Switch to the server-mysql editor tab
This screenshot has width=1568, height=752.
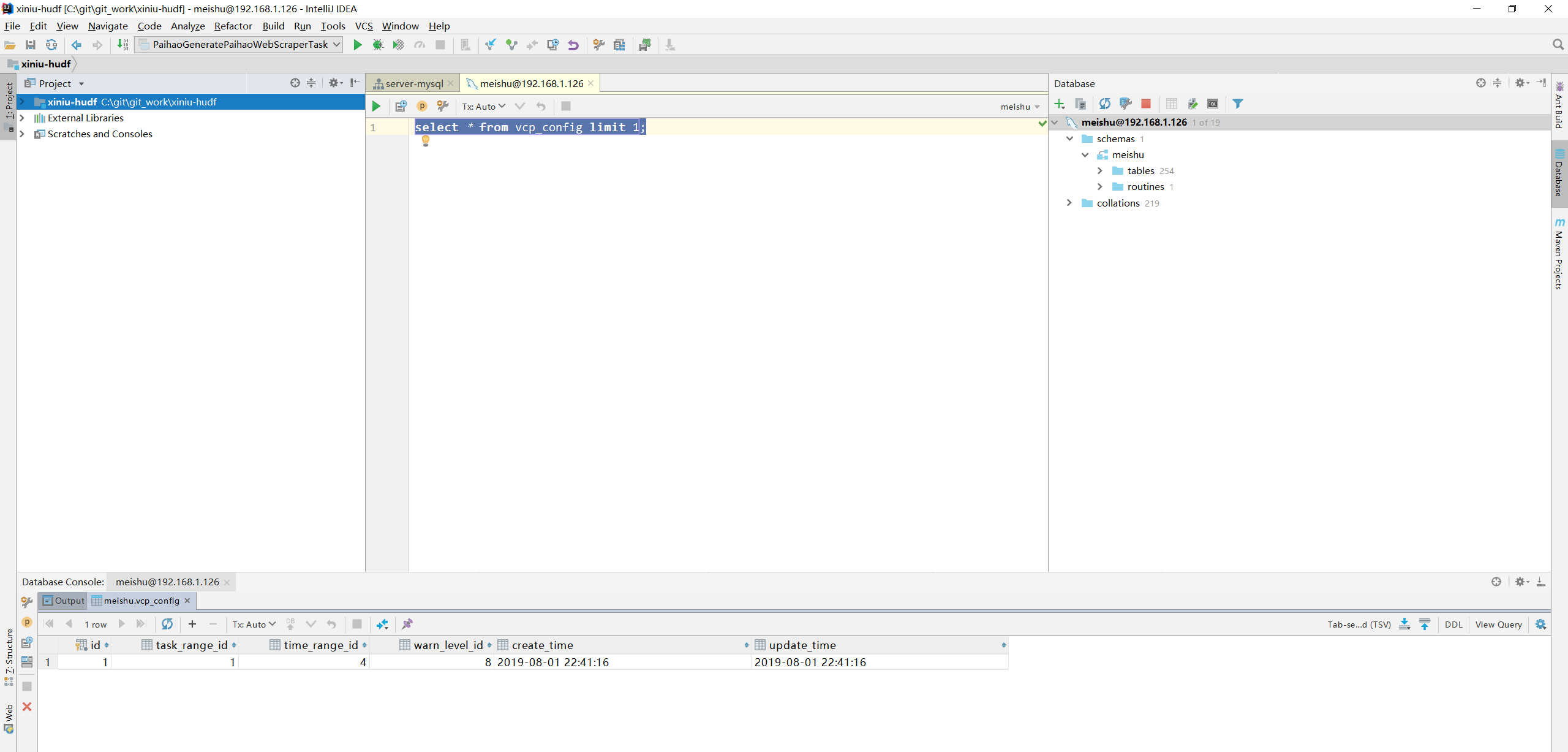pyautogui.click(x=413, y=83)
